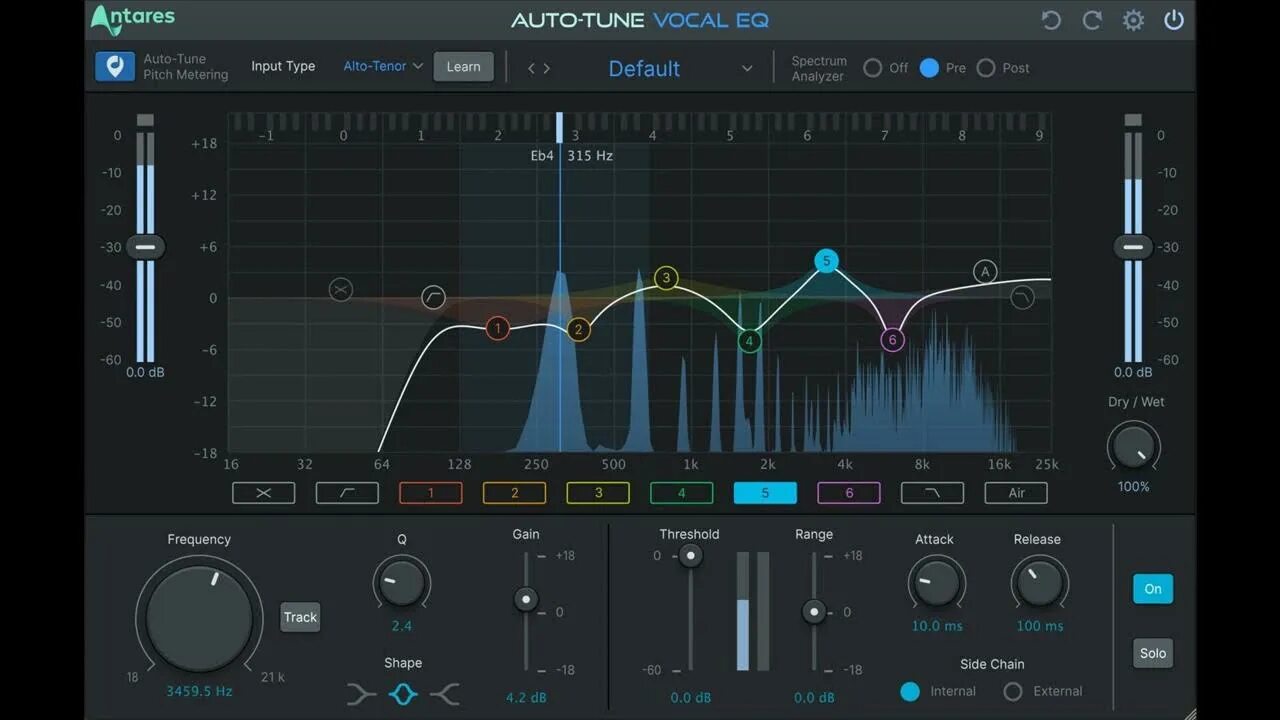Click the Release knob
The width and height of the screenshot is (1280, 720).
click(1040, 582)
